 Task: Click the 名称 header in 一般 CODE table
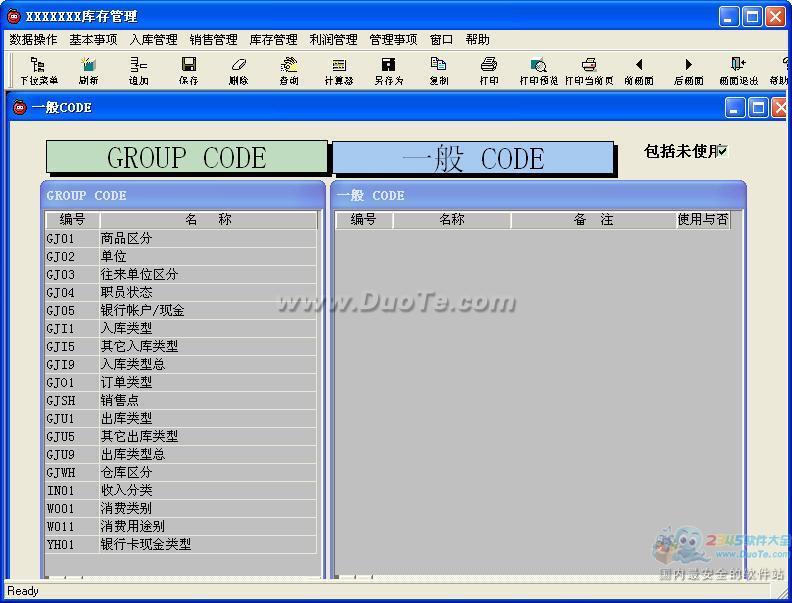tap(452, 220)
